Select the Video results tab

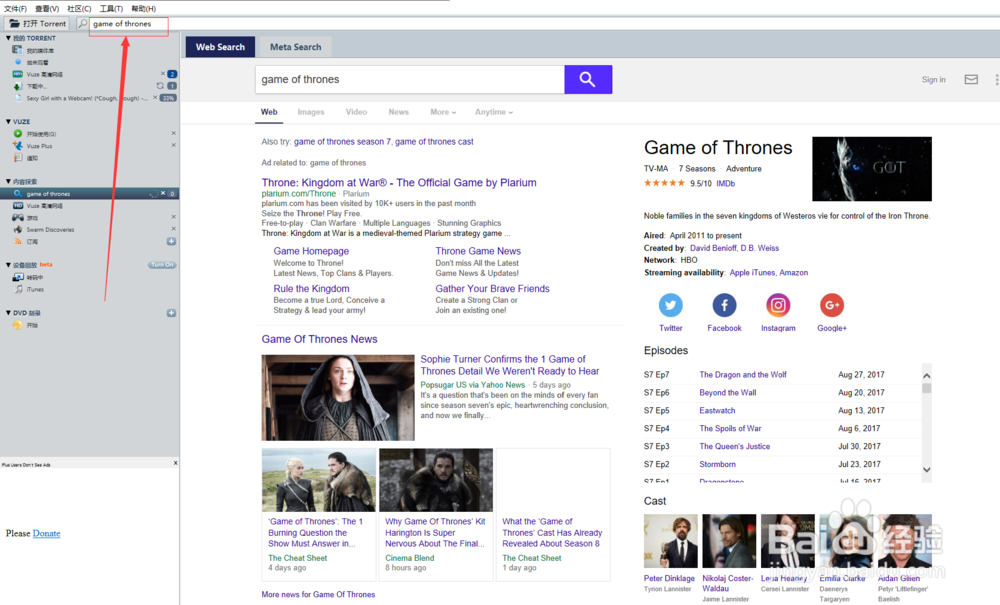pyautogui.click(x=356, y=112)
